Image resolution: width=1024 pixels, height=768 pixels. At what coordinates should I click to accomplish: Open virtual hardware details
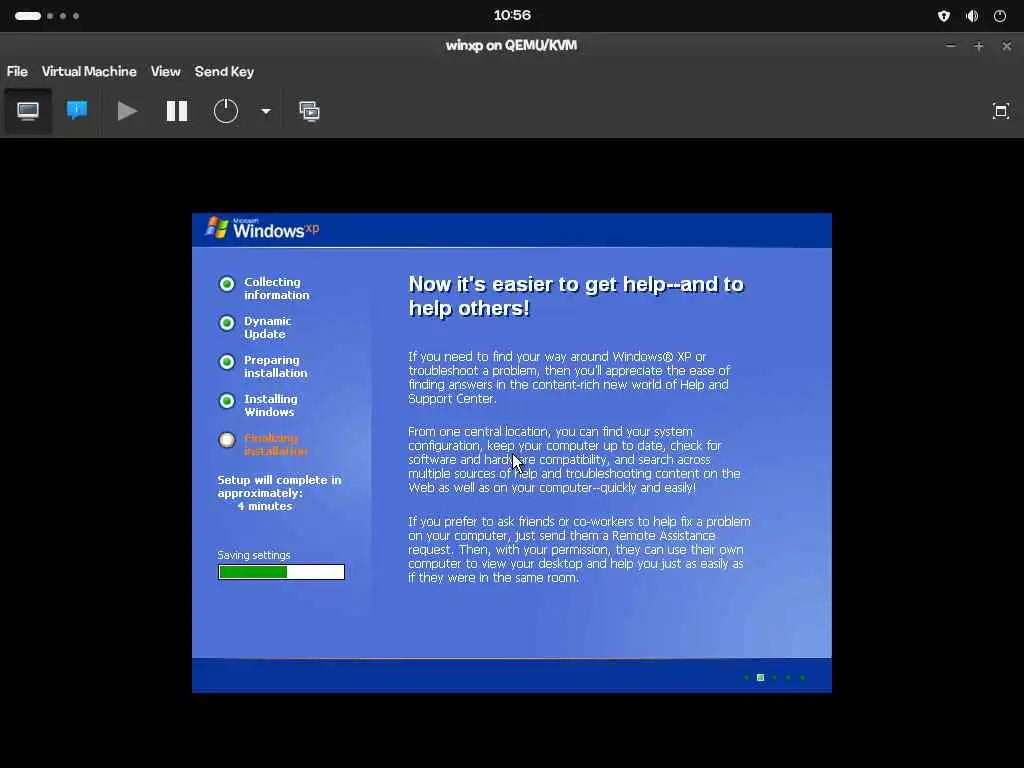click(77, 111)
